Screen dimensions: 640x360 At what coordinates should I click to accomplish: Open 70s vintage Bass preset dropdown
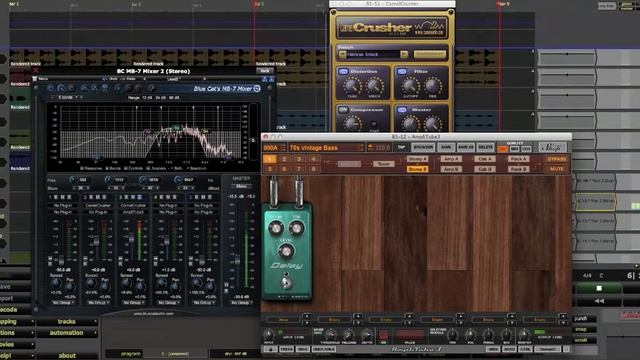[x=326, y=148]
